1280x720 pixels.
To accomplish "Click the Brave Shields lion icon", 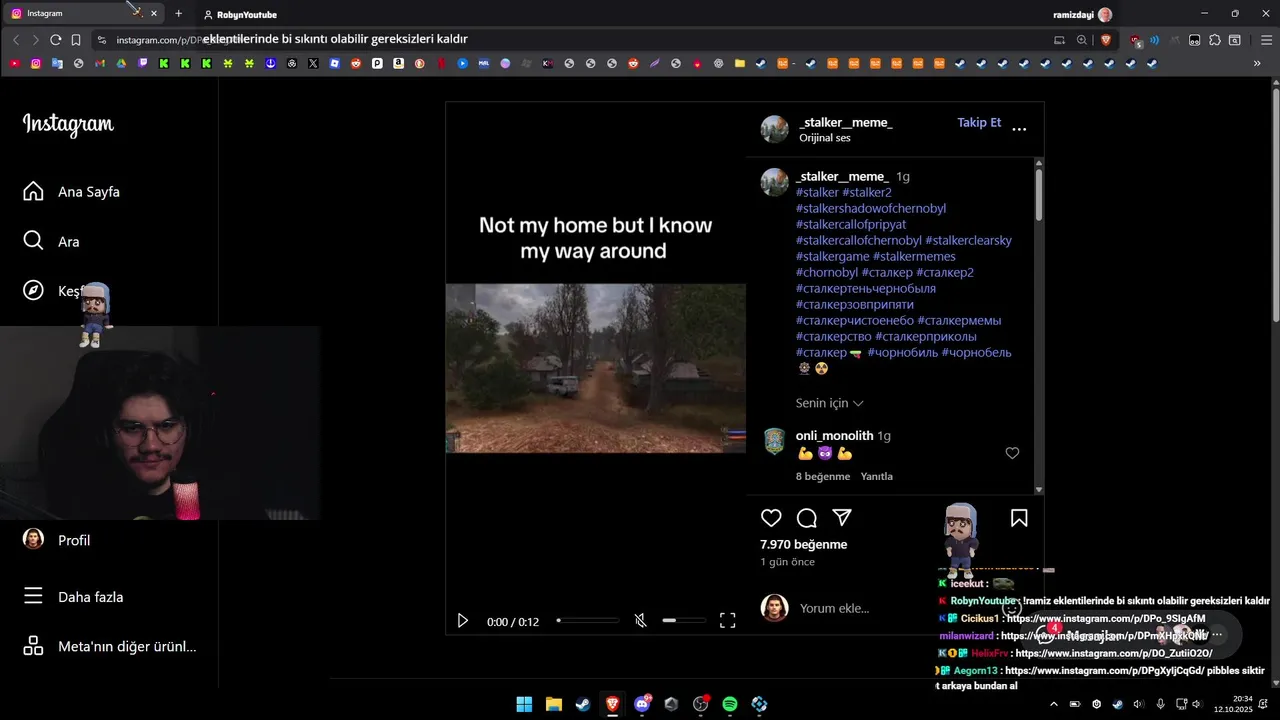I will coord(1106,40).
